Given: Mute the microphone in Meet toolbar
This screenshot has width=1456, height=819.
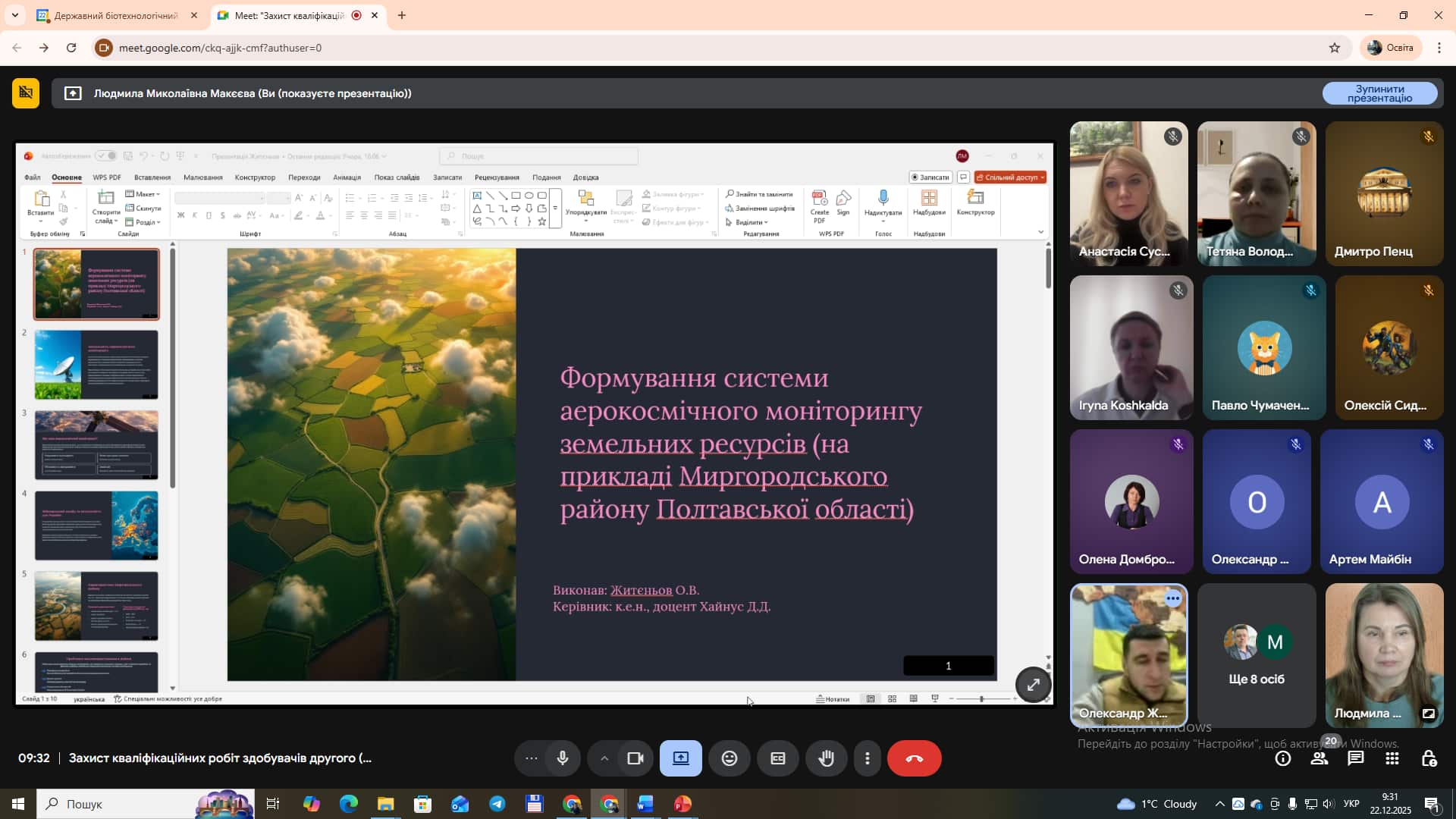Looking at the screenshot, I should coord(562,758).
